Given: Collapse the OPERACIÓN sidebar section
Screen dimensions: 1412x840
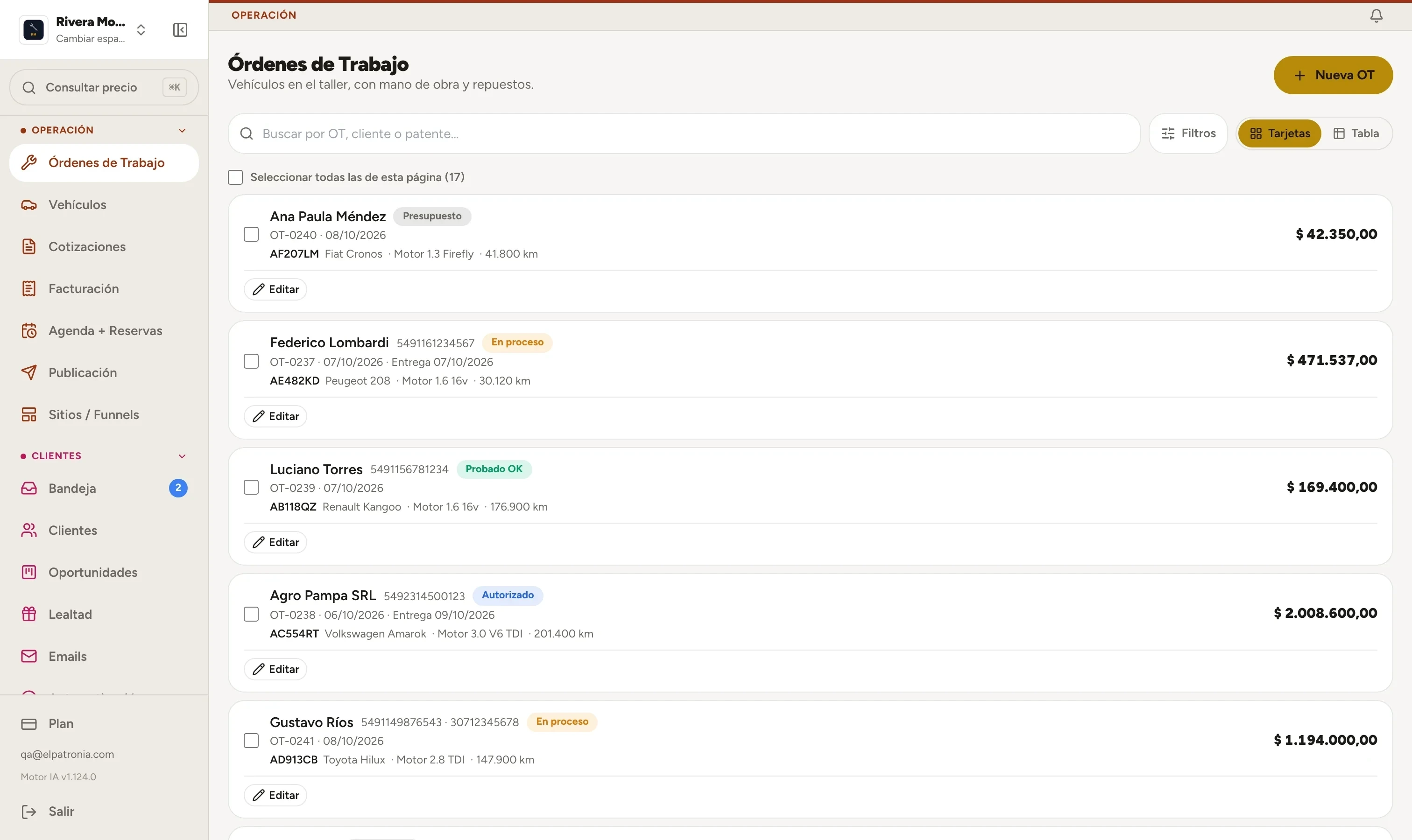Looking at the screenshot, I should tap(182, 130).
